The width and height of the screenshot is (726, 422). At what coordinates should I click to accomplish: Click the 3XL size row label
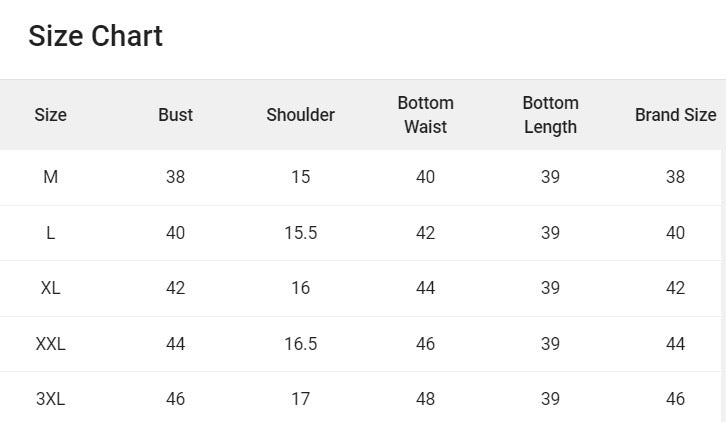[50, 399]
